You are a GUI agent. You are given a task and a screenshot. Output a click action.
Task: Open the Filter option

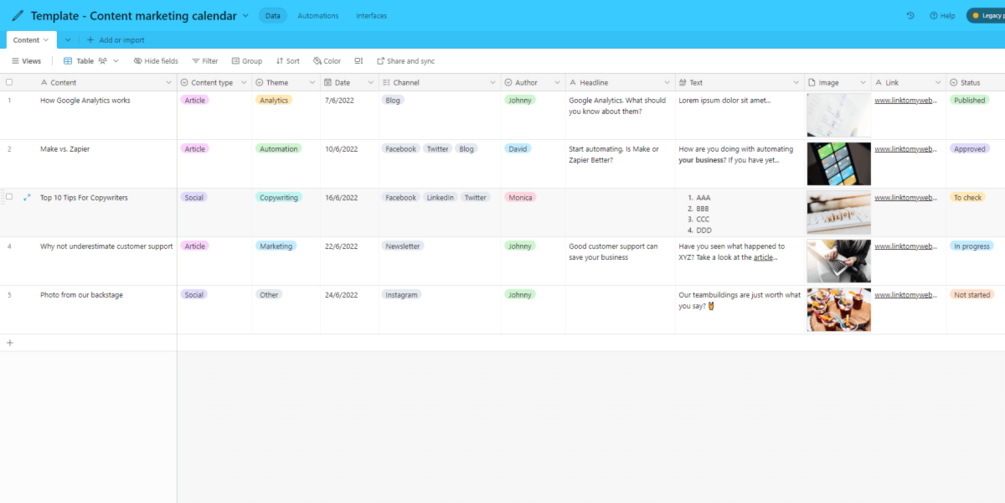(x=205, y=61)
